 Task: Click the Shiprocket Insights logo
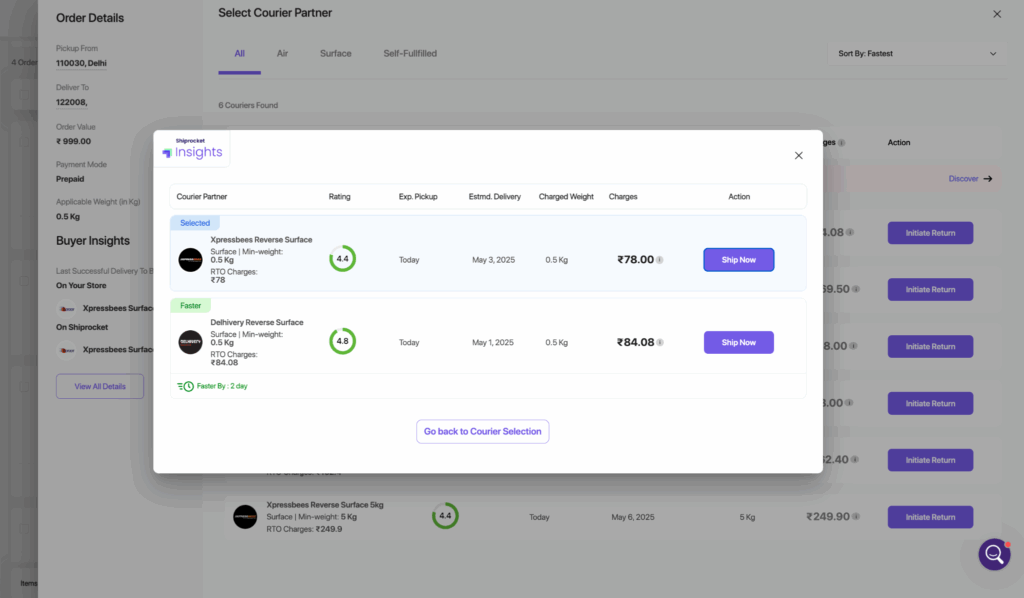pos(193,150)
